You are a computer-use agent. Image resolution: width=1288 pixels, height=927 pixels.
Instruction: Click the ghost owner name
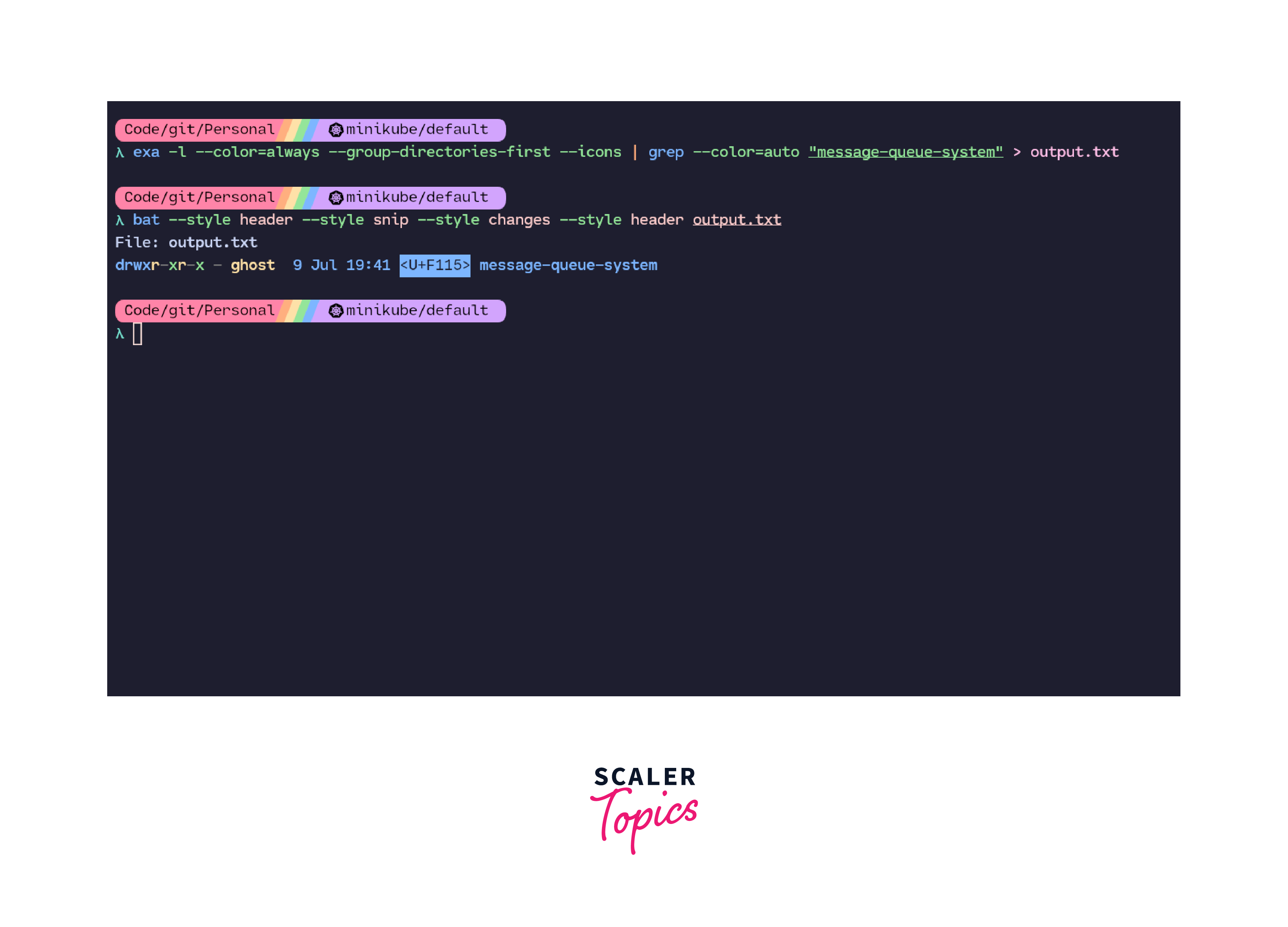[253, 265]
